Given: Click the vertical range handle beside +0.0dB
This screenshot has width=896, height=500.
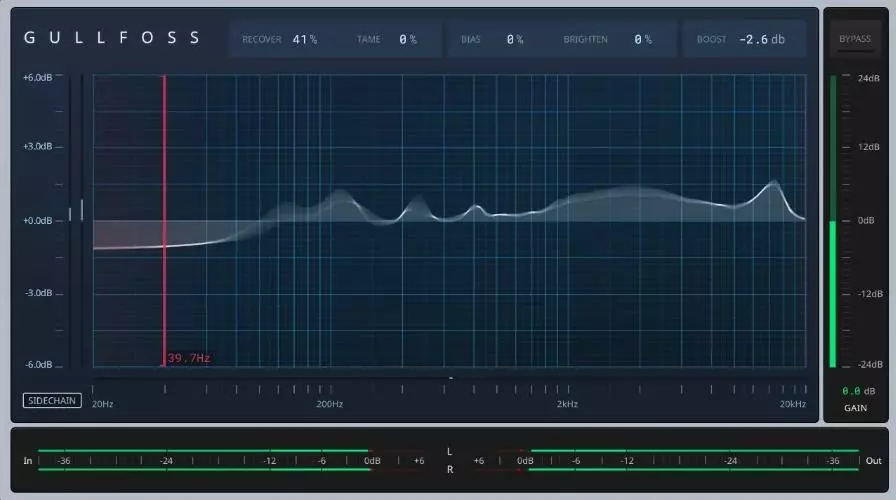Looking at the screenshot, I should 81,209.
